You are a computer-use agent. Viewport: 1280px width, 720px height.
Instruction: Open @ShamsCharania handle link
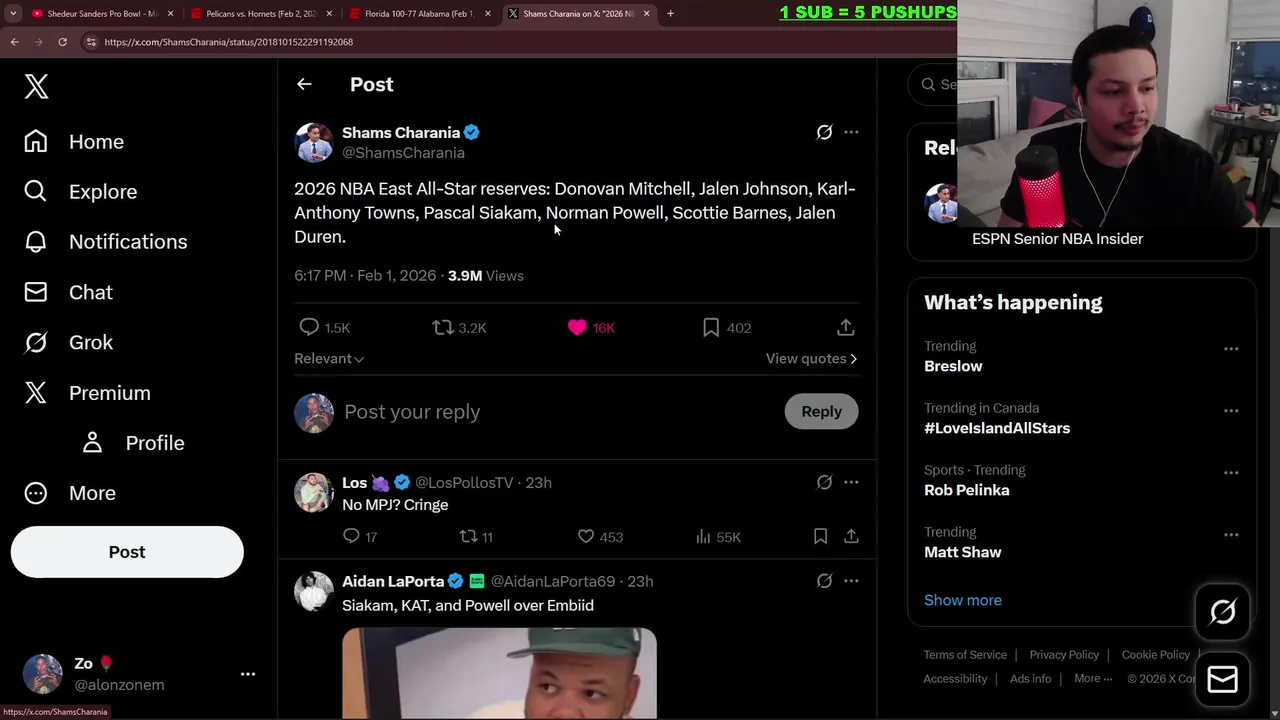click(x=403, y=153)
